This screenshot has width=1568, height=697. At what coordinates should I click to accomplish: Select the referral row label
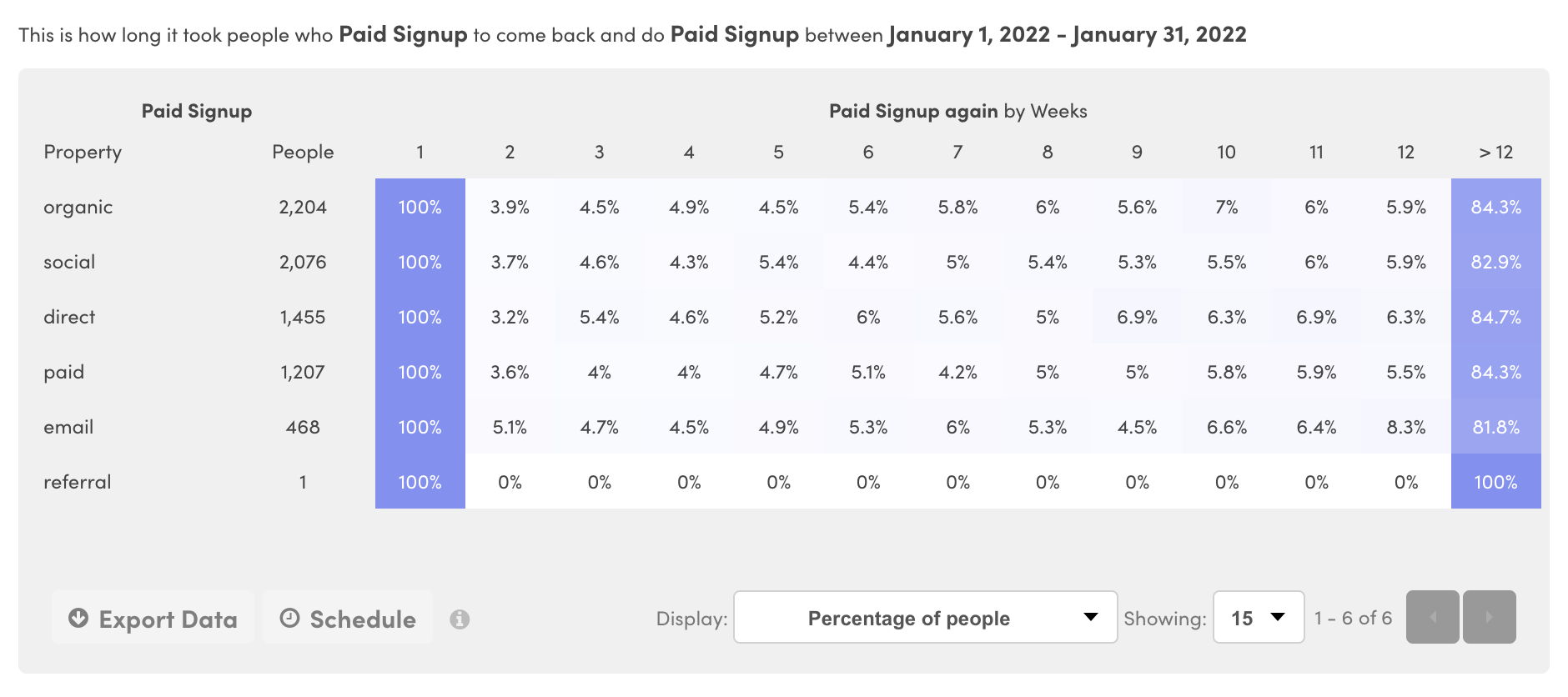click(x=78, y=482)
